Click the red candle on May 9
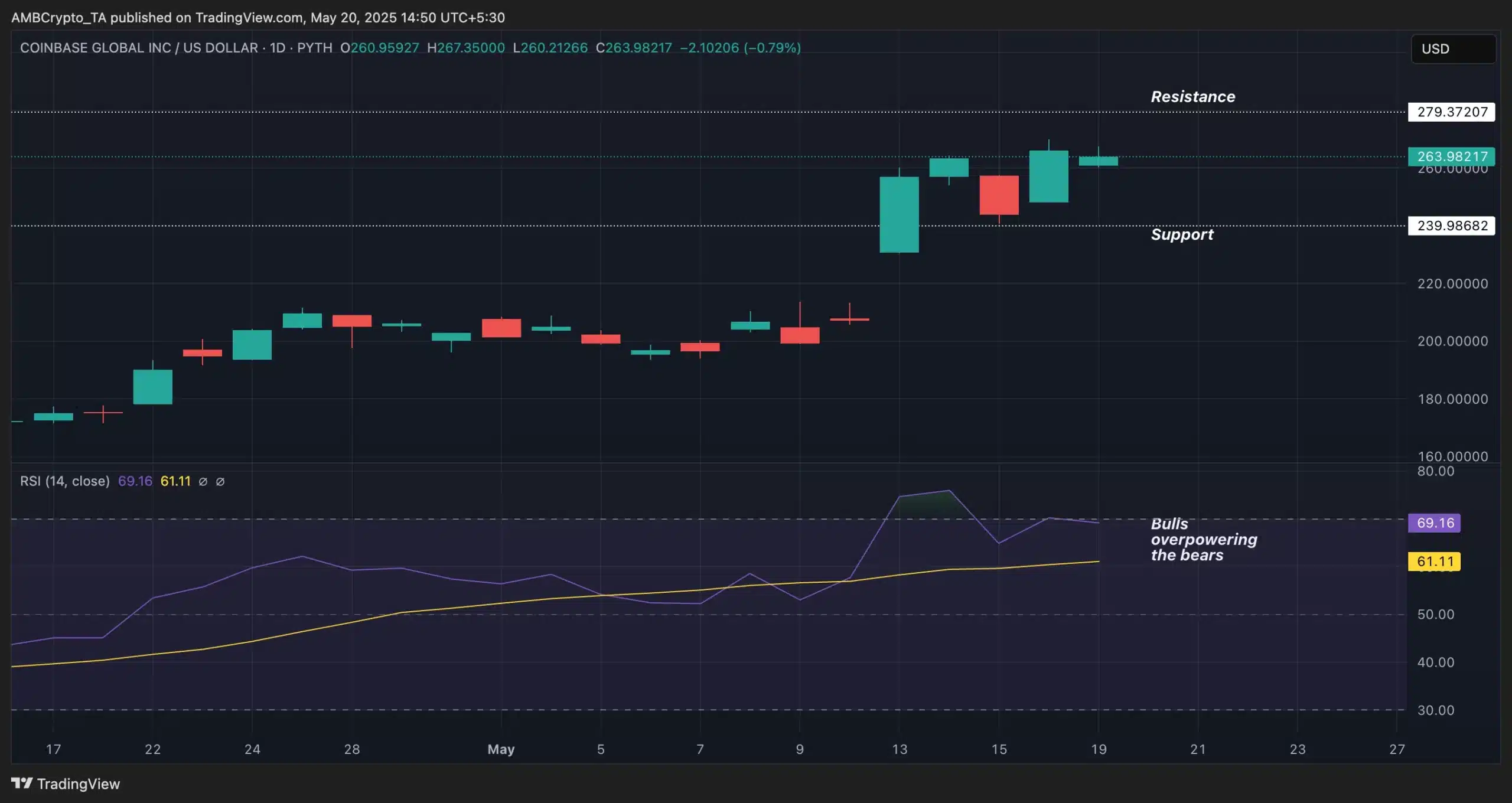The width and height of the screenshot is (1512, 803). [x=800, y=335]
